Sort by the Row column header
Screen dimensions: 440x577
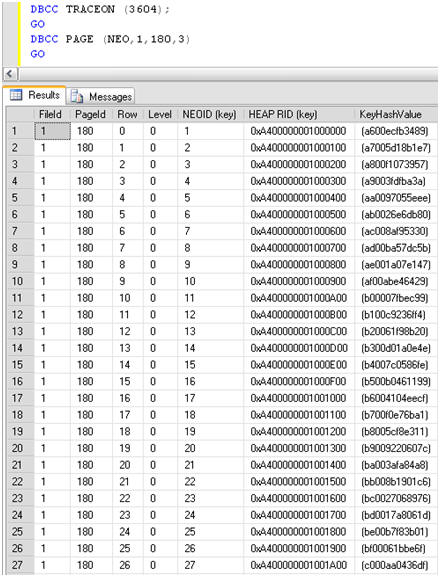point(128,114)
